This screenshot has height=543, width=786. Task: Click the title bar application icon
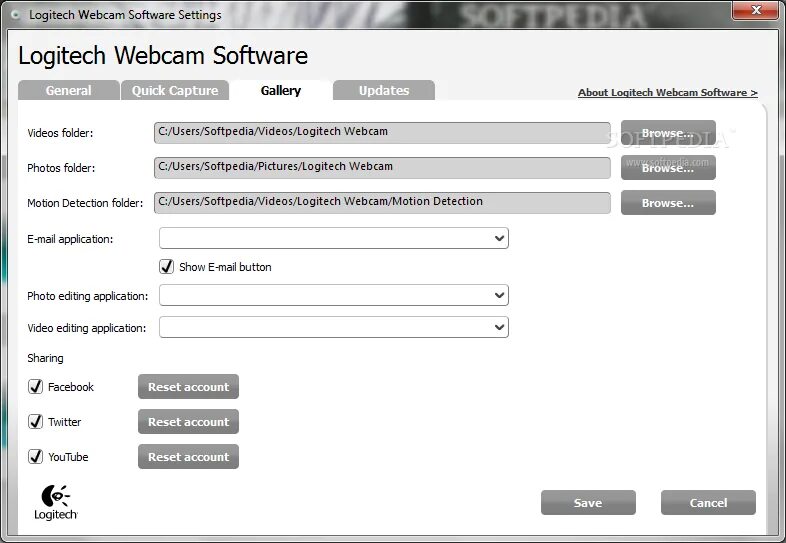coord(16,15)
